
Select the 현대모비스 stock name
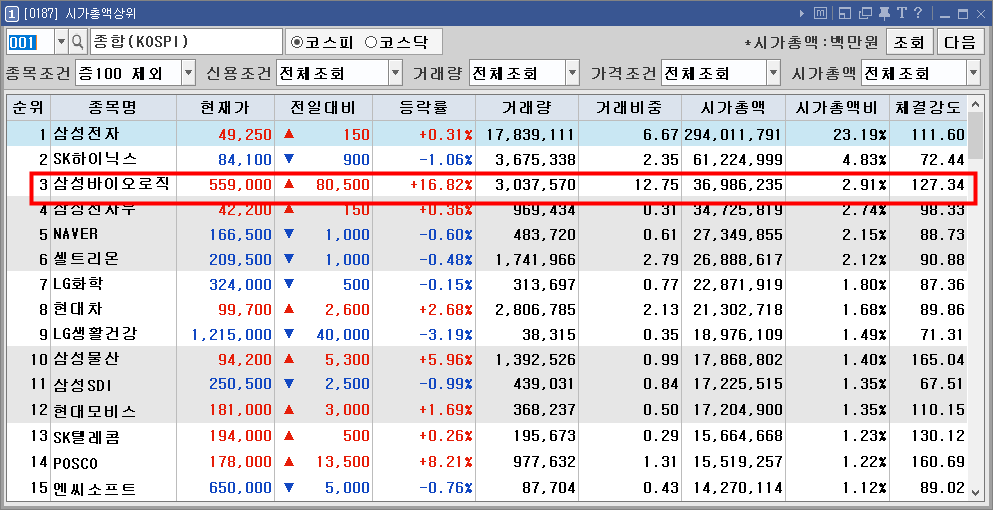coord(94,411)
